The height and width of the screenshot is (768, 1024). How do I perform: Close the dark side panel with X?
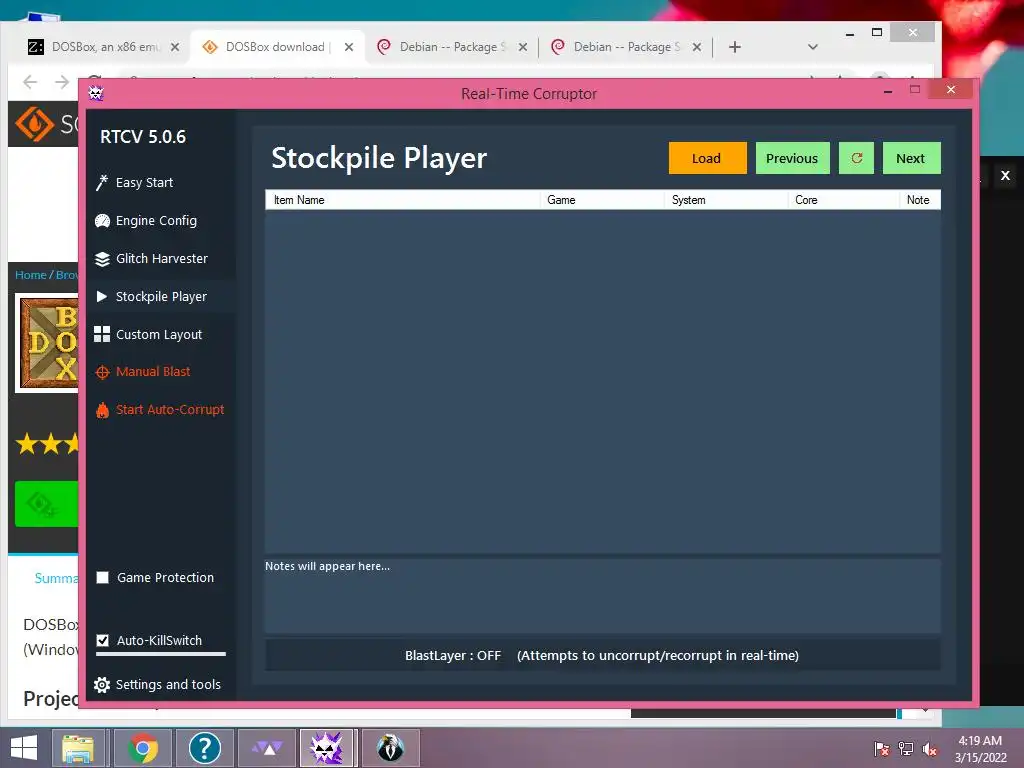pos(1006,175)
